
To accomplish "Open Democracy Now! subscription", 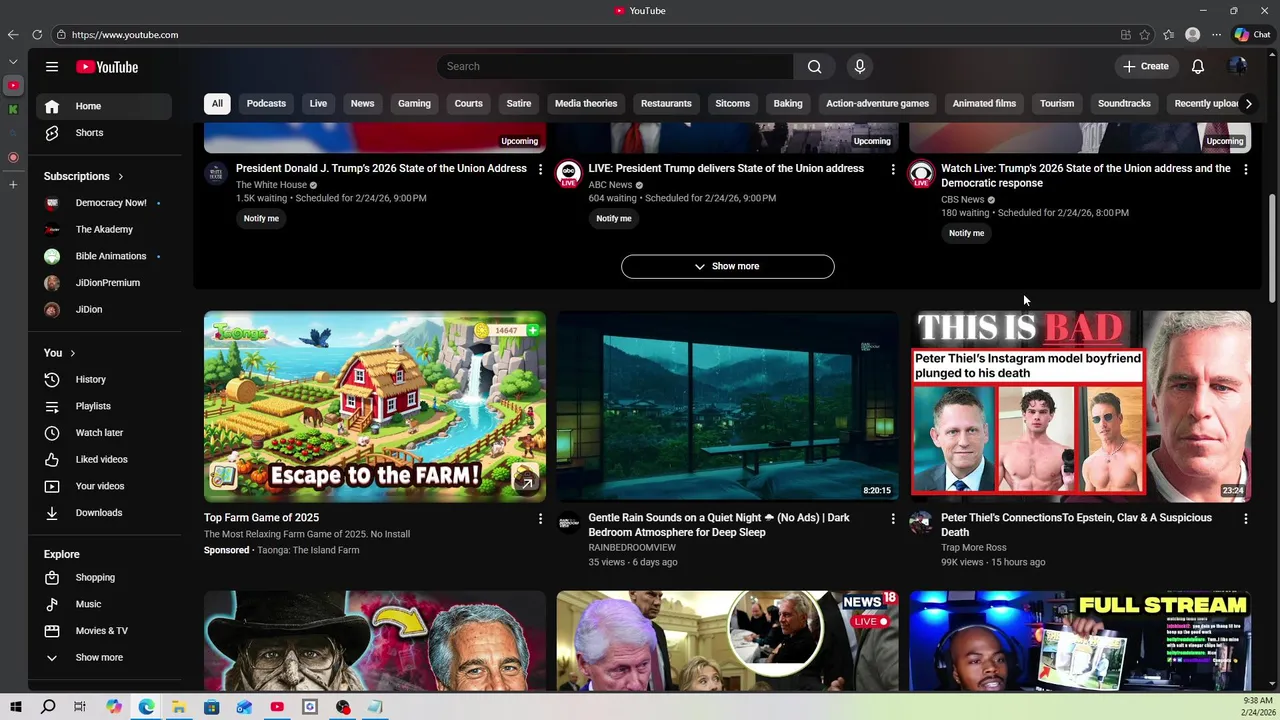I will pos(104,203).
